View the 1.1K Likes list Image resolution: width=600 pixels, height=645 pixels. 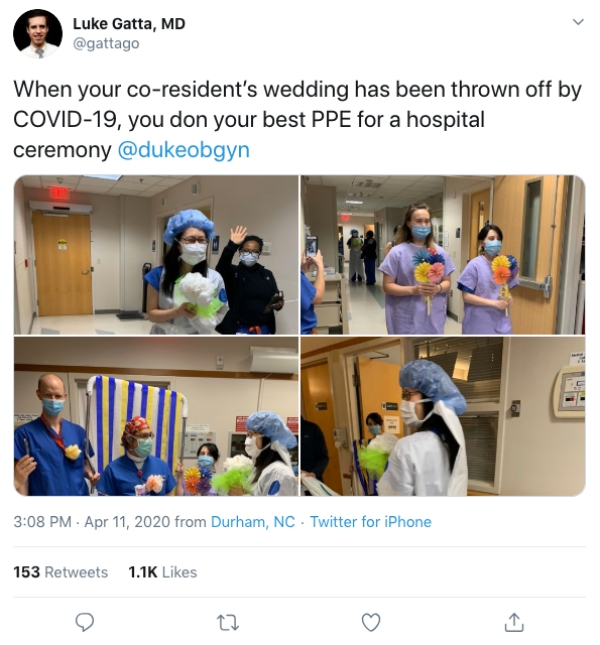[162, 572]
